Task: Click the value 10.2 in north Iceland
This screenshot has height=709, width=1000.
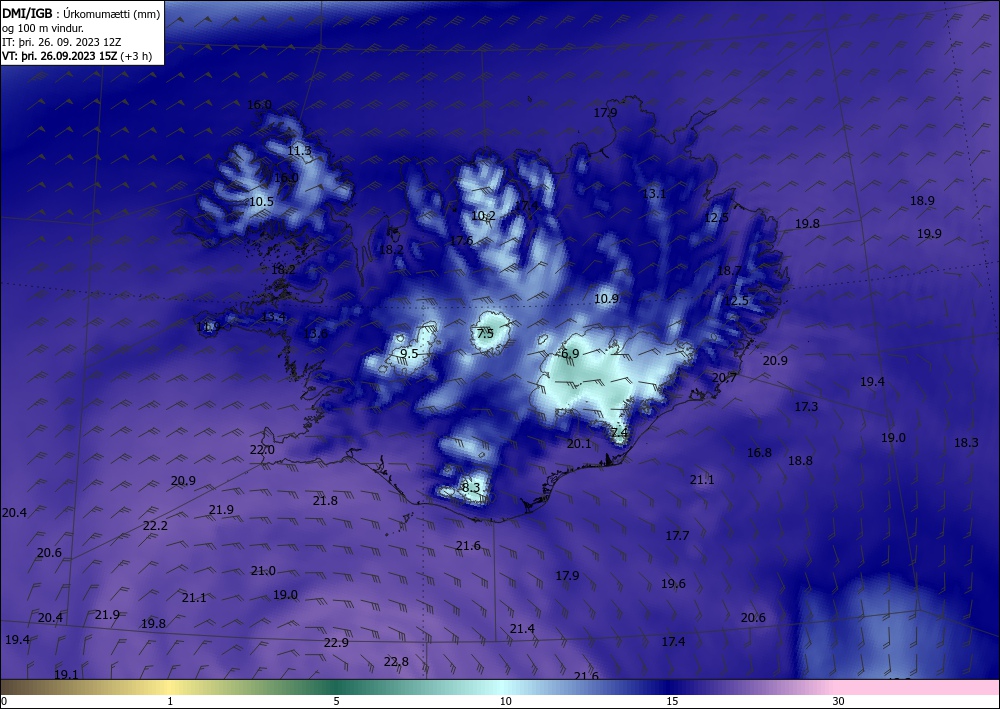Action: click(483, 216)
